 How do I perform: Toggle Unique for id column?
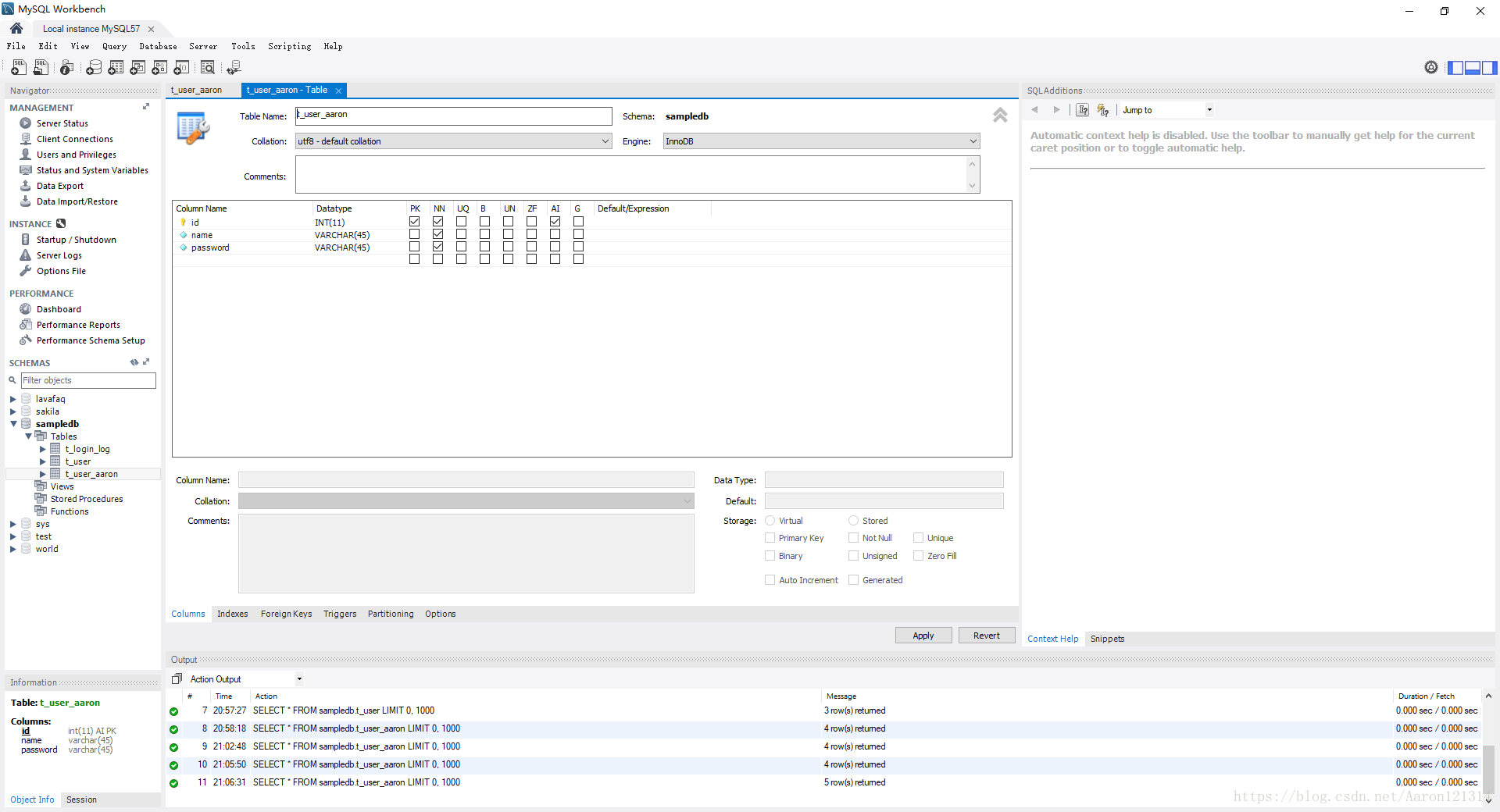pyautogui.click(x=462, y=222)
